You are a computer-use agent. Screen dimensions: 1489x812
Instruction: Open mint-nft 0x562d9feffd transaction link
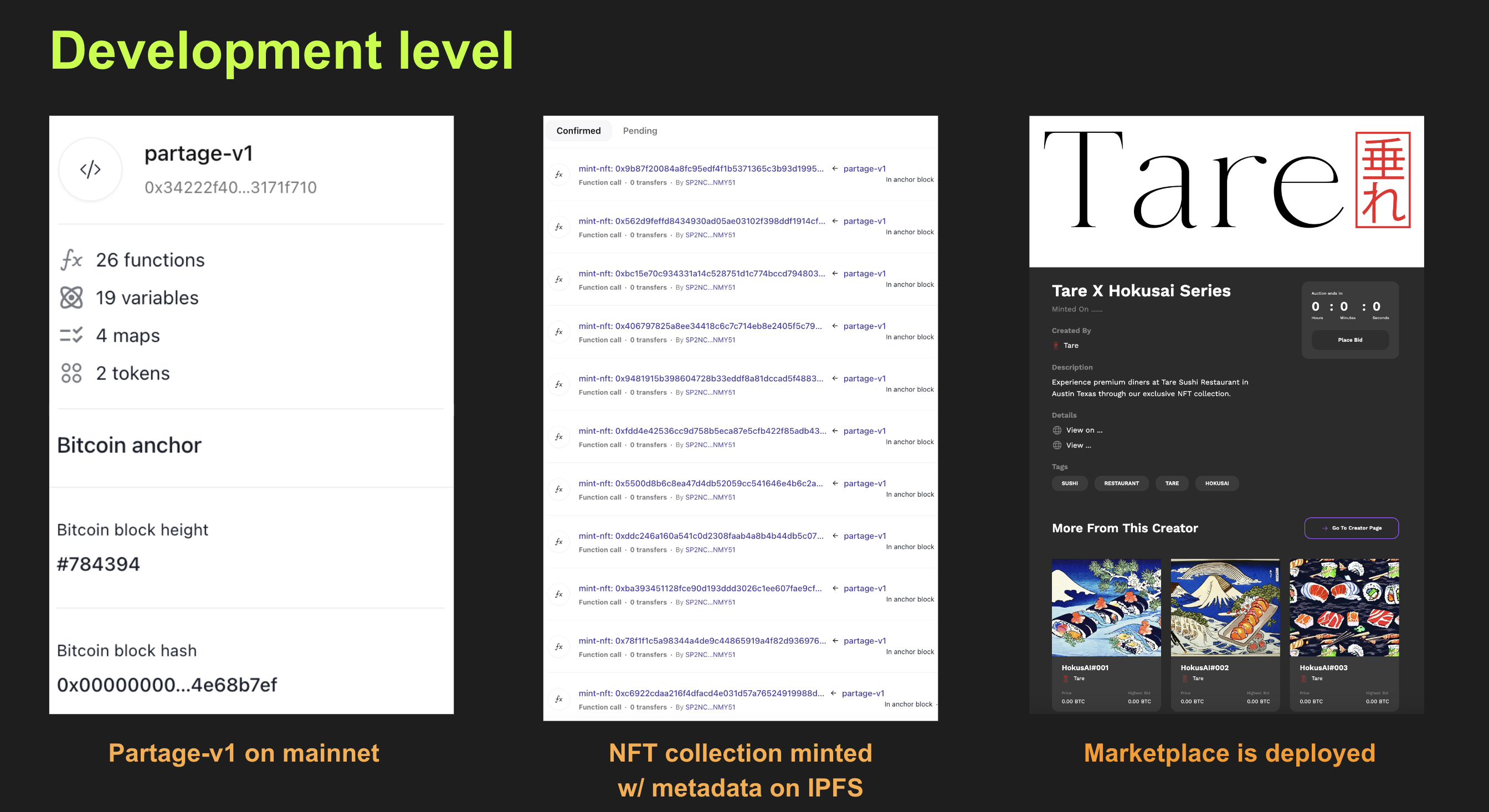(x=701, y=221)
